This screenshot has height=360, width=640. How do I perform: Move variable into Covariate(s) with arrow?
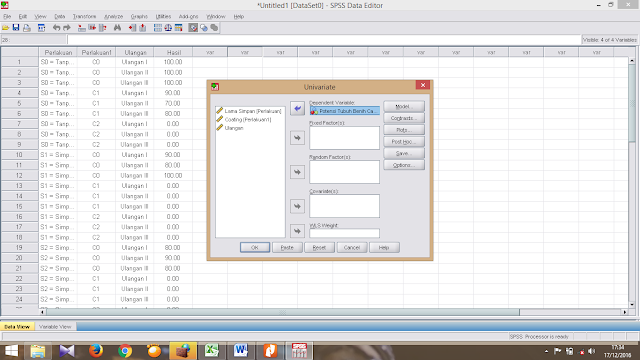point(297,207)
